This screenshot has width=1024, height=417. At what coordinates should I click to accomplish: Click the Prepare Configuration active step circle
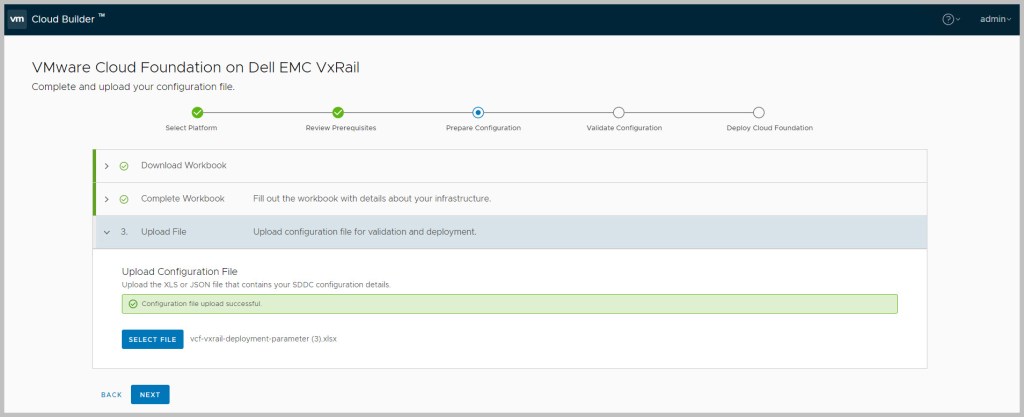pos(478,113)
